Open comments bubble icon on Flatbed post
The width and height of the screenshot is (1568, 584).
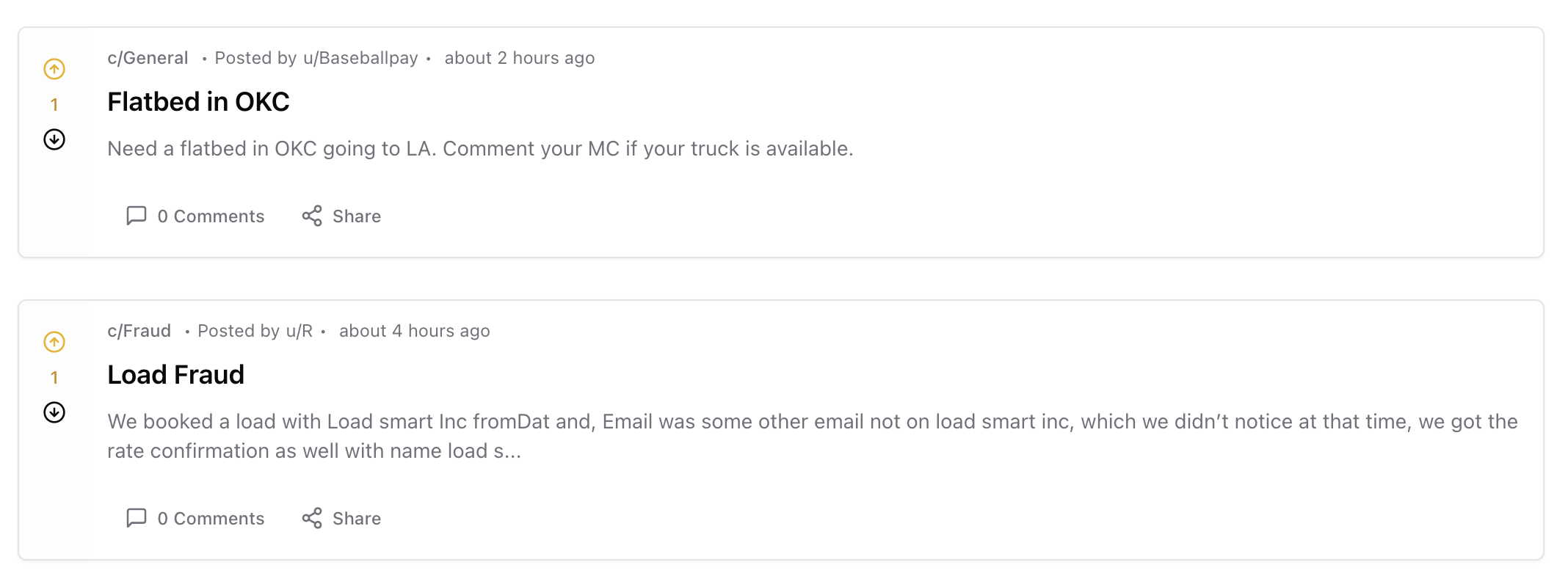137,216
